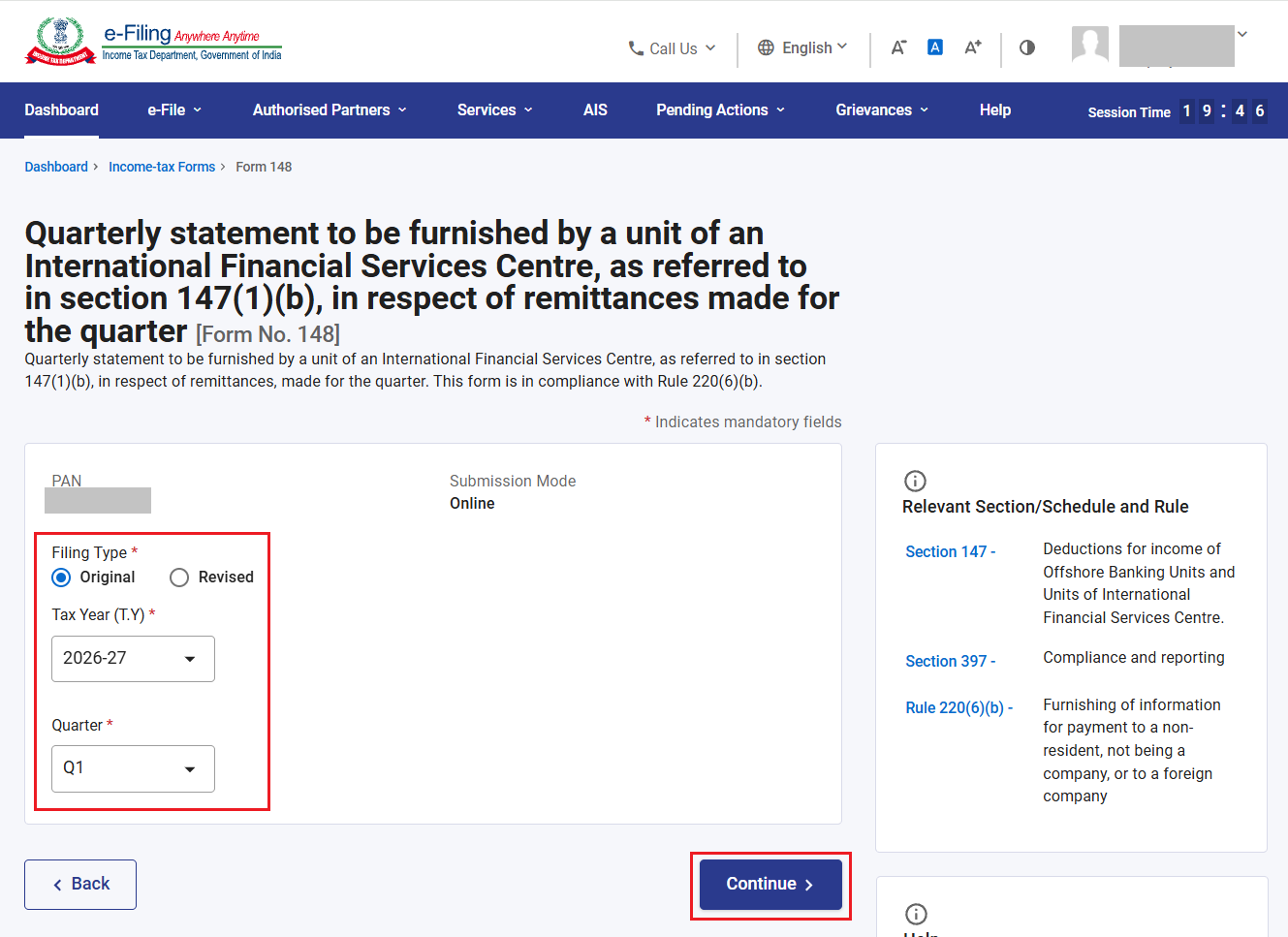Increase font size with A+ icon
The width and height of the screenshot is (1288, 937).
pos(973,47)
